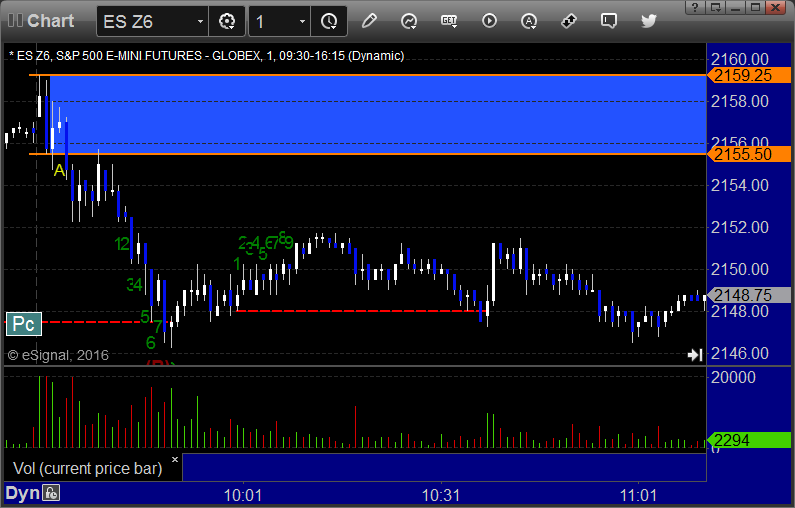
Task: Click the 2160.00 price axis label
Action: [740, 59]
